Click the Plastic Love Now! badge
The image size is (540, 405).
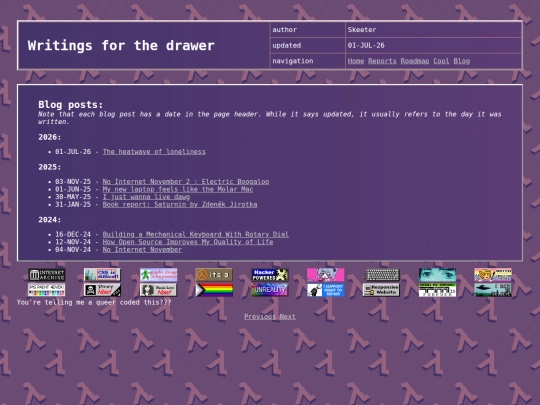coord(158,290)
